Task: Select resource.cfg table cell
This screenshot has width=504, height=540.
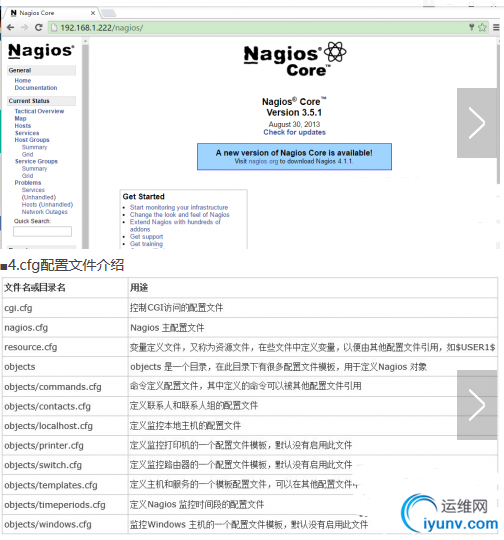Action: point(65,347)
